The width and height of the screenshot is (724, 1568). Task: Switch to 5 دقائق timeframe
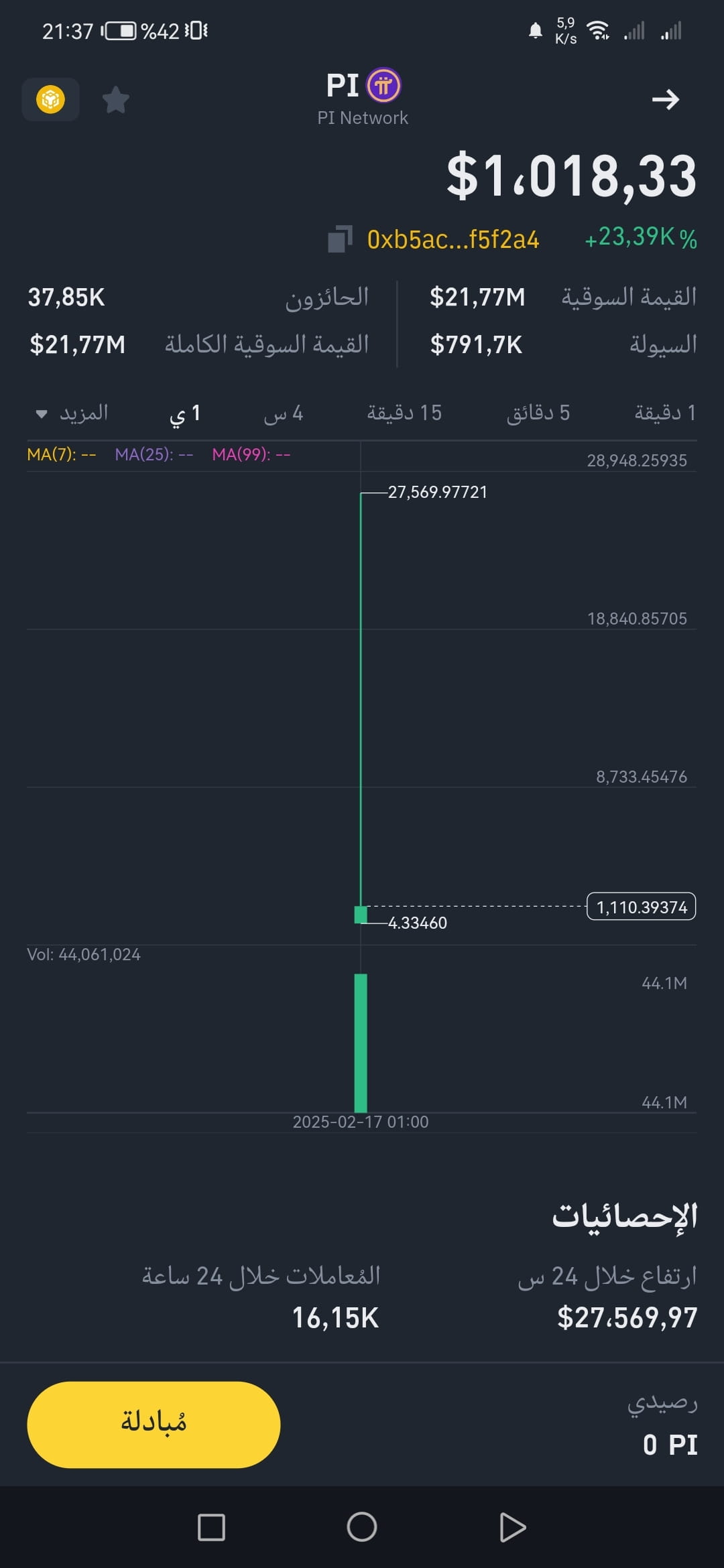pyautogui.click(x=538, y=413)
